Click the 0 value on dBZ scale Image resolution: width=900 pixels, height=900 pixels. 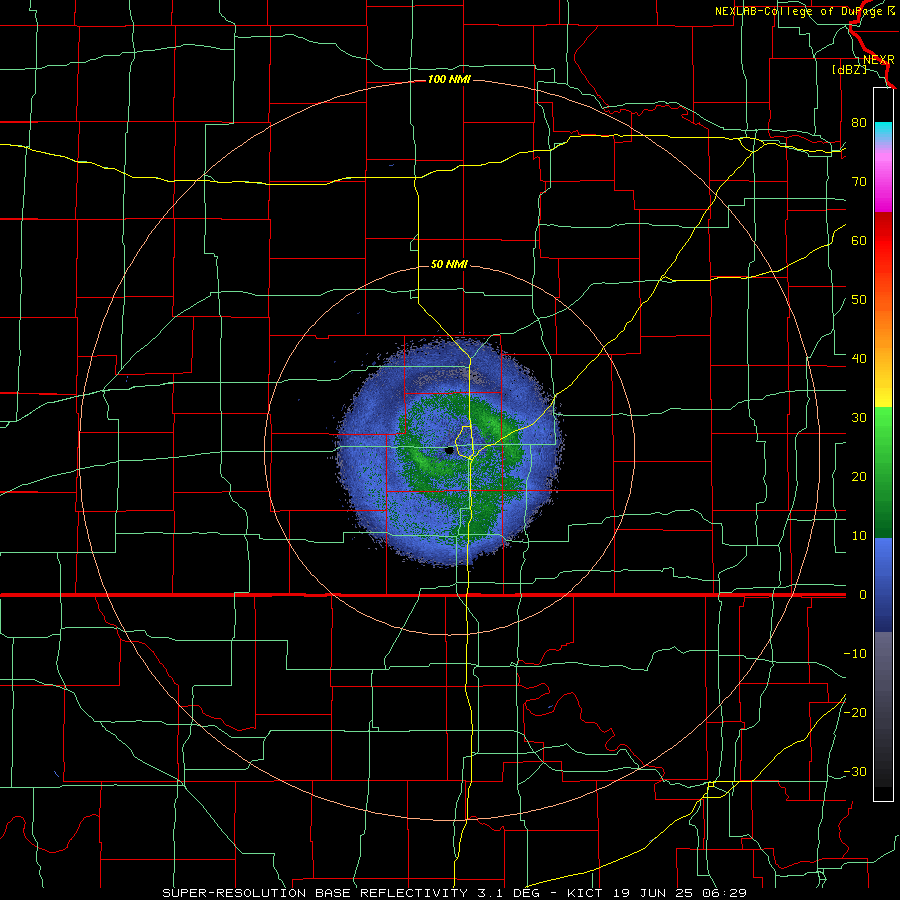click(x=862, y=595)
